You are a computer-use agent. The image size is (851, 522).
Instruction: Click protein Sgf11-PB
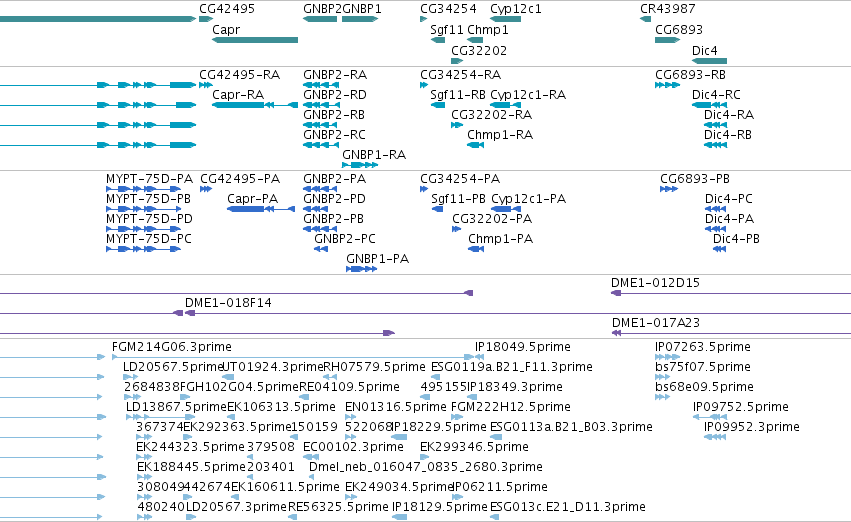click(x=458, y=199)
